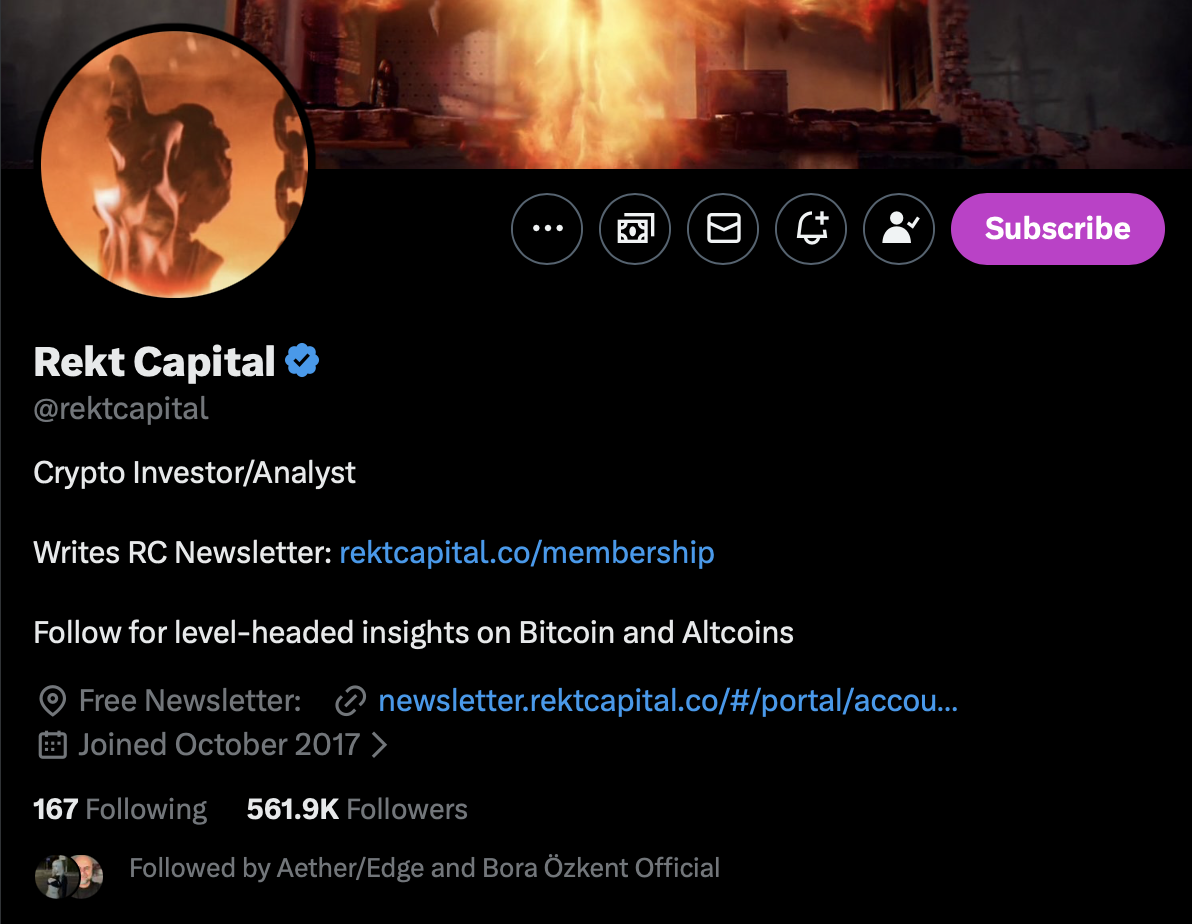Screen dimensions: 1192x924
Task: Click the link chain icon before the newsletter URL
Action: click(x=349, y=700)
